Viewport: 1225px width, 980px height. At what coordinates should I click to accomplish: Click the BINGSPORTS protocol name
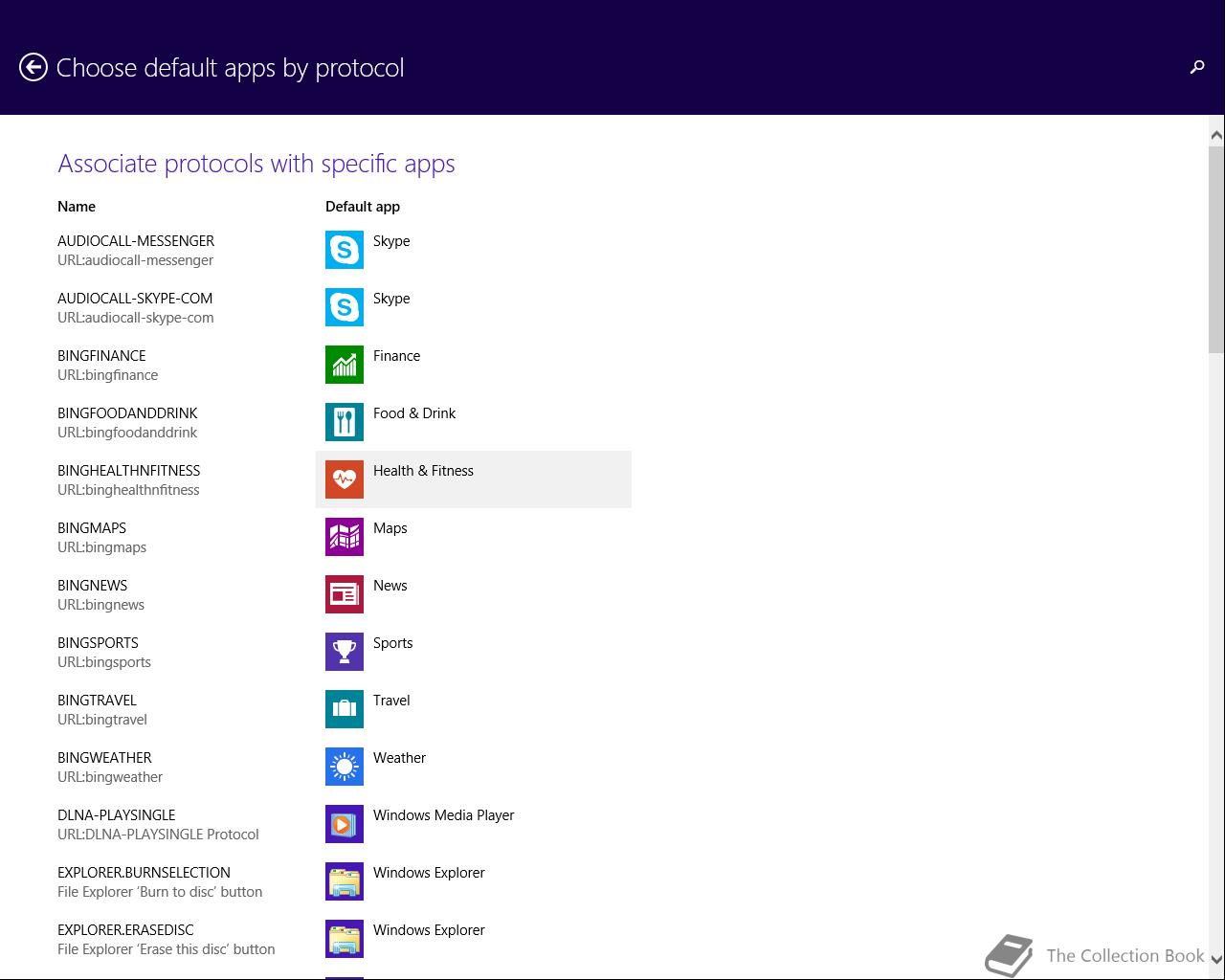(98, 643)
